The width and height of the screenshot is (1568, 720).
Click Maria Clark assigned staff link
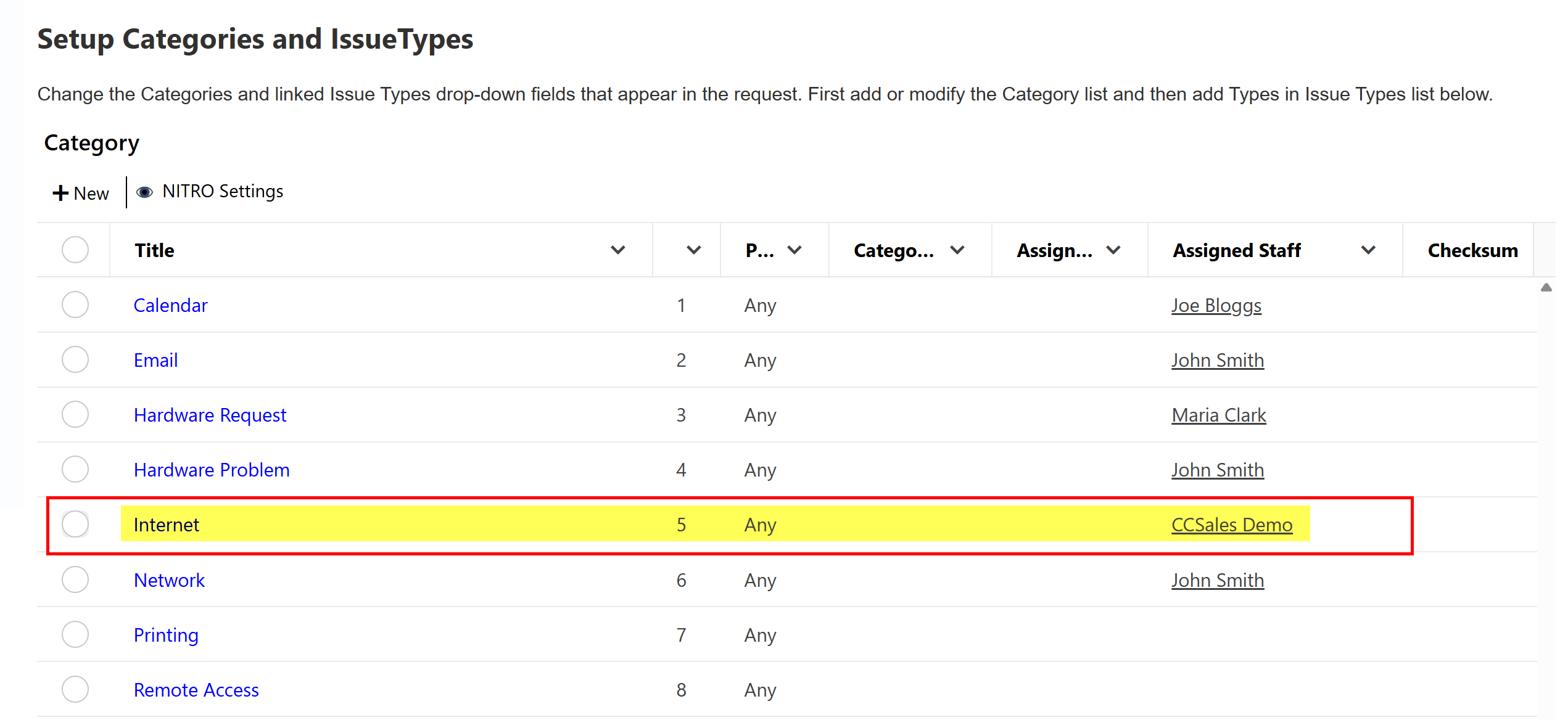point(1218,415)
